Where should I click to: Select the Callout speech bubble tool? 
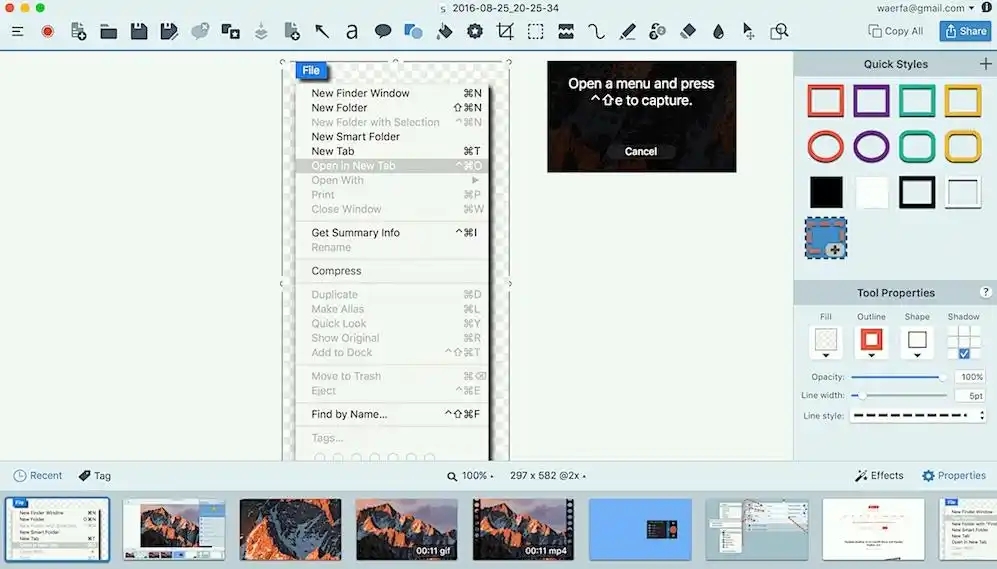(x=383, y=31)
